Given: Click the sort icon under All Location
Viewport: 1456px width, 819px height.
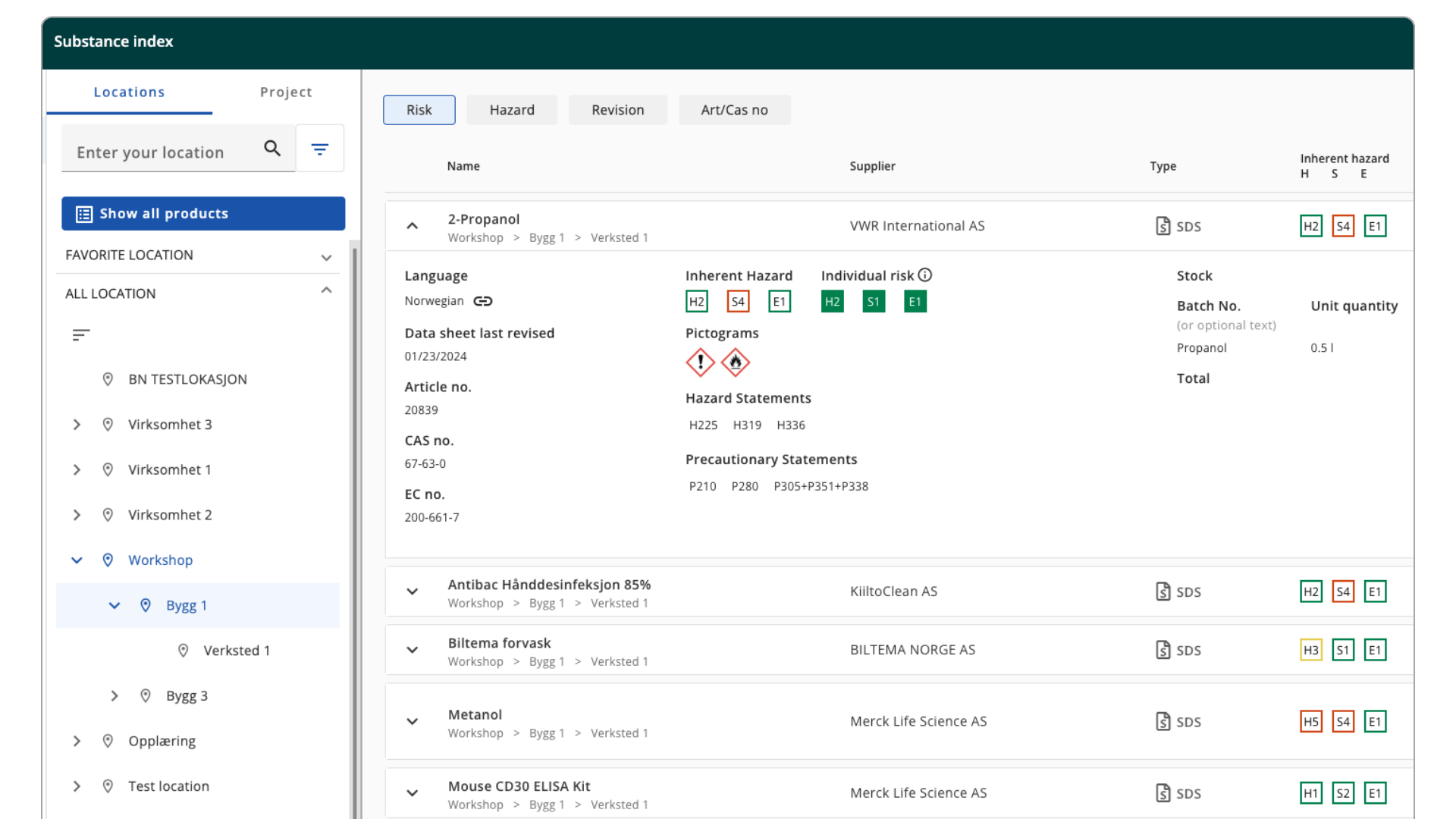Looking at the screenshot, I should 81,335.
